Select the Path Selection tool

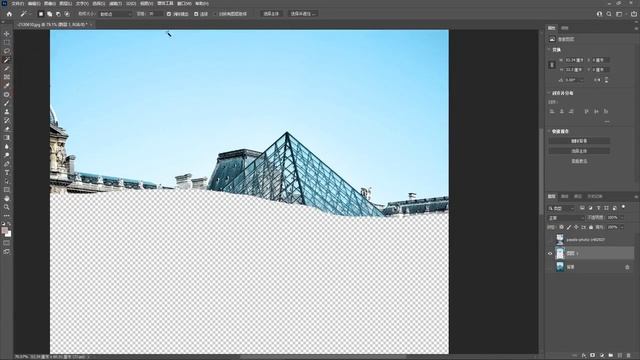[7, 181]
